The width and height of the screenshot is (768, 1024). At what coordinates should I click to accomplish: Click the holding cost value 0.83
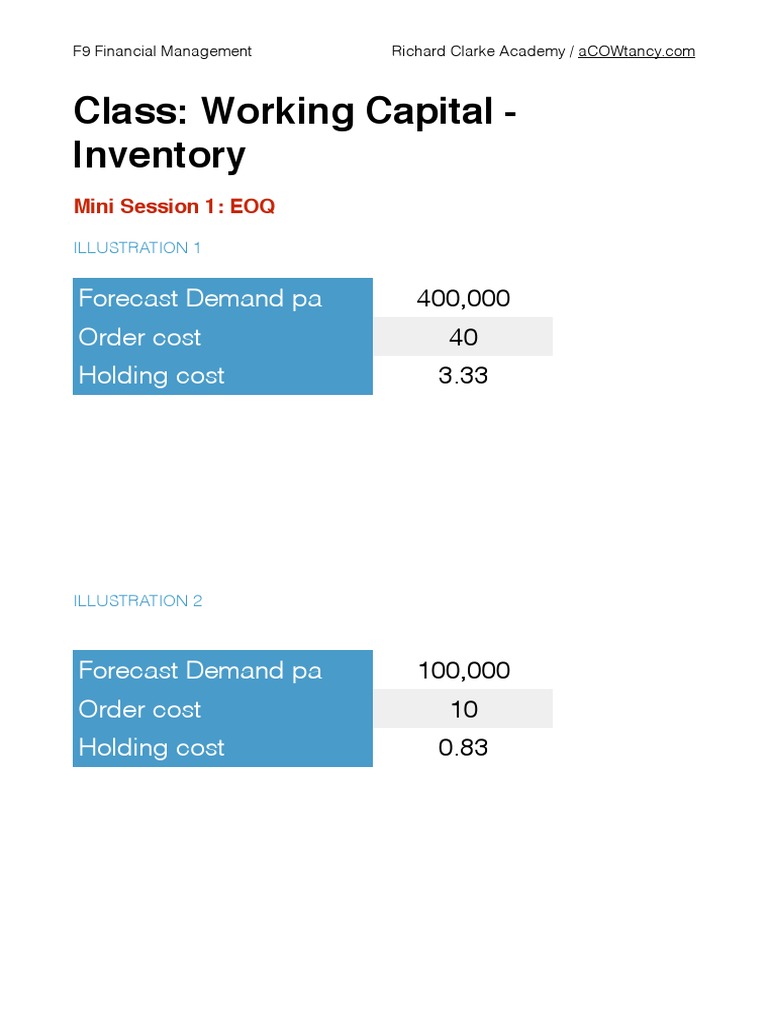[x=463, y=748]
